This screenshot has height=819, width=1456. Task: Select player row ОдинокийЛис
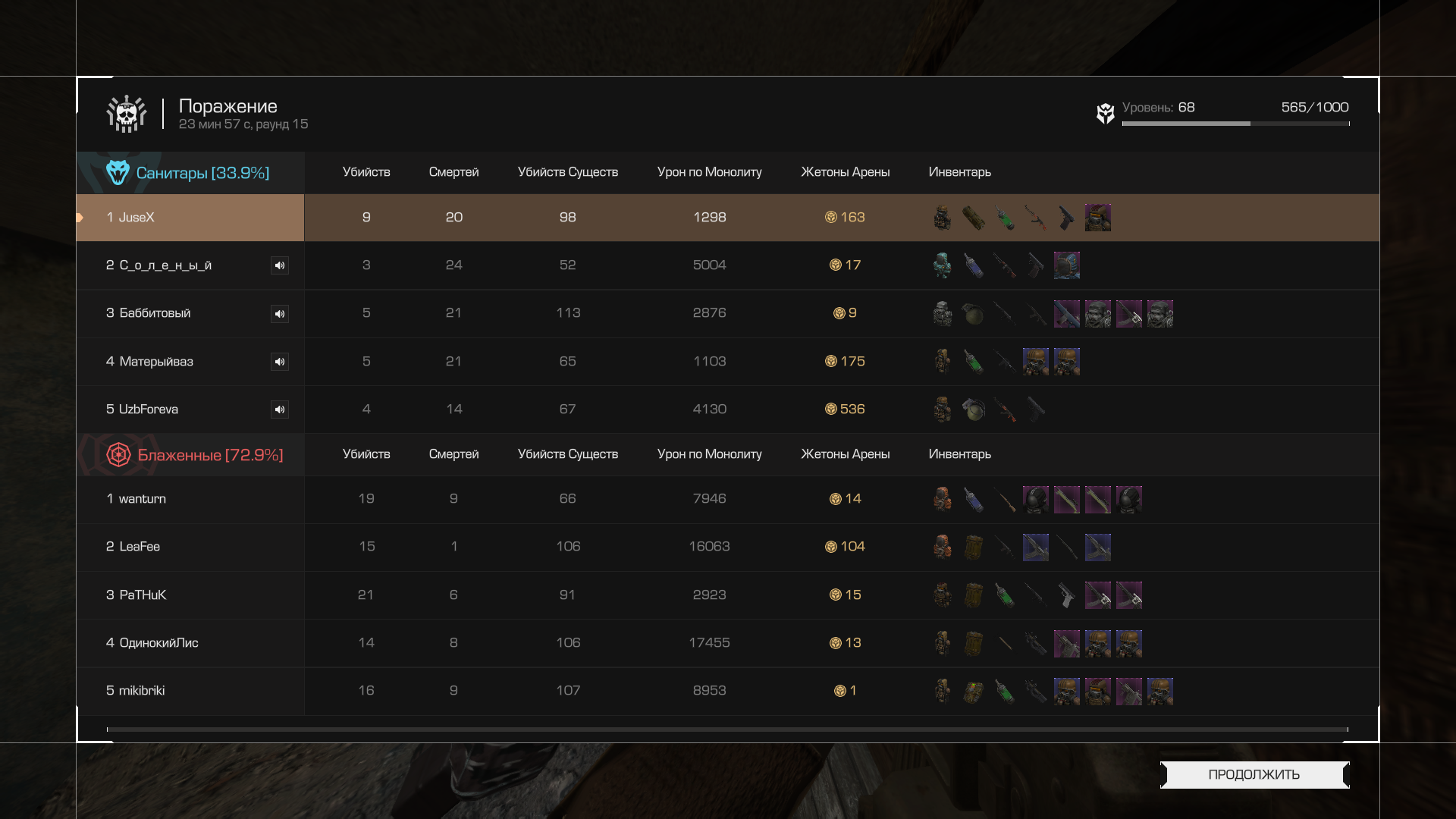728,643
